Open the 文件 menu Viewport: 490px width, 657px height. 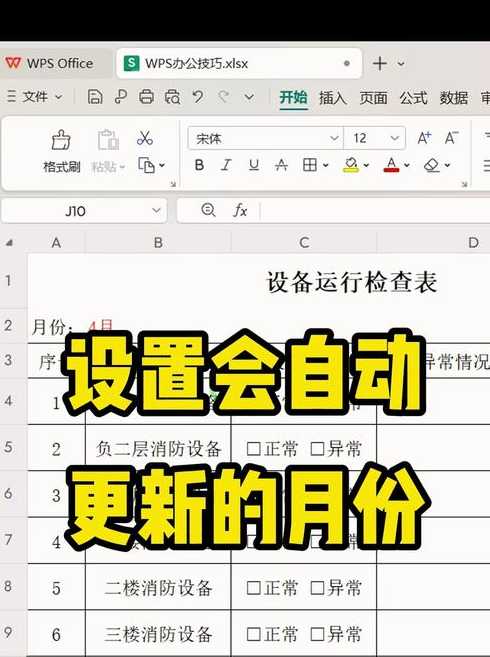click(35, 97)
